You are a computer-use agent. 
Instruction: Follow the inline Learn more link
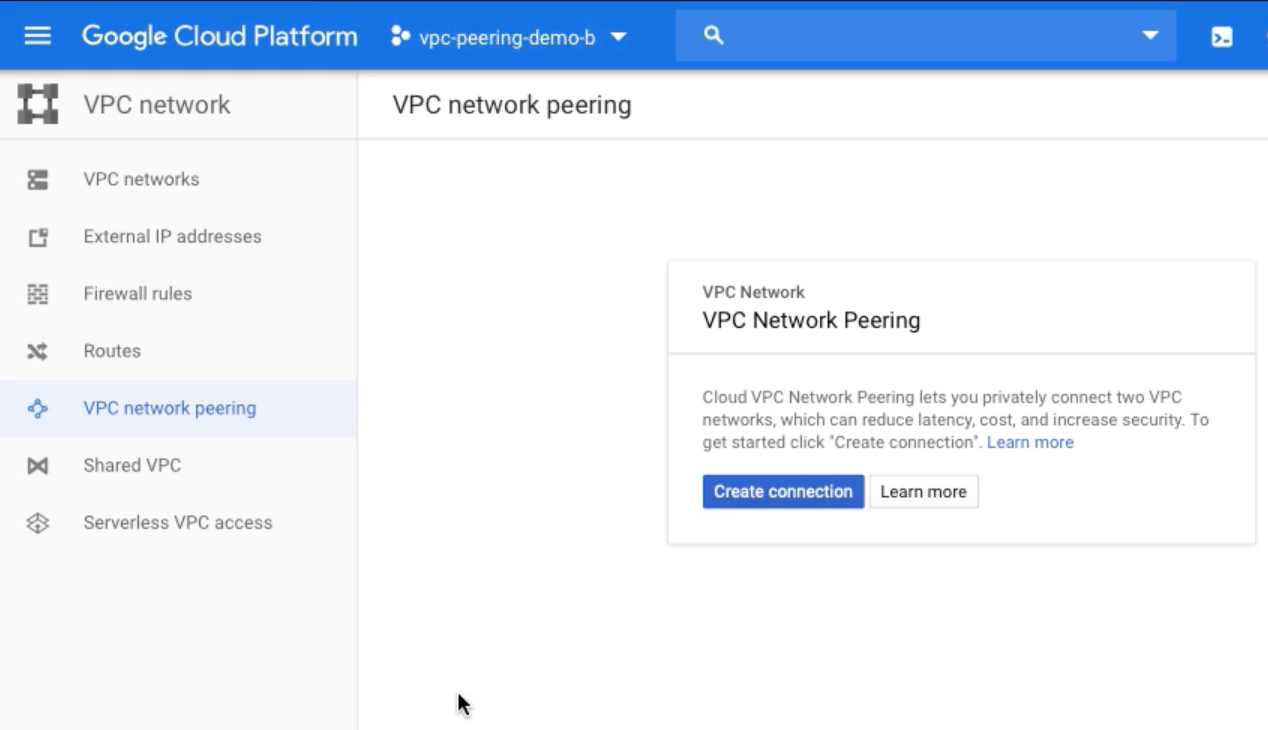point(1030,442)
